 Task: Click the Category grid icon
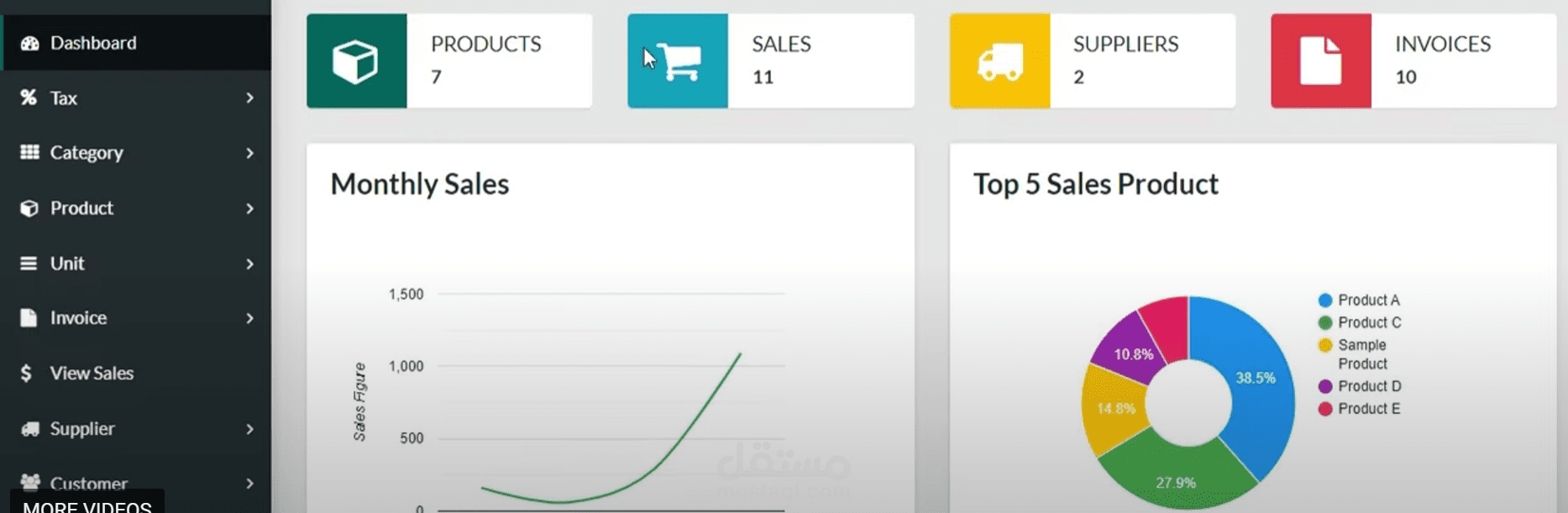tap(29, 152)
